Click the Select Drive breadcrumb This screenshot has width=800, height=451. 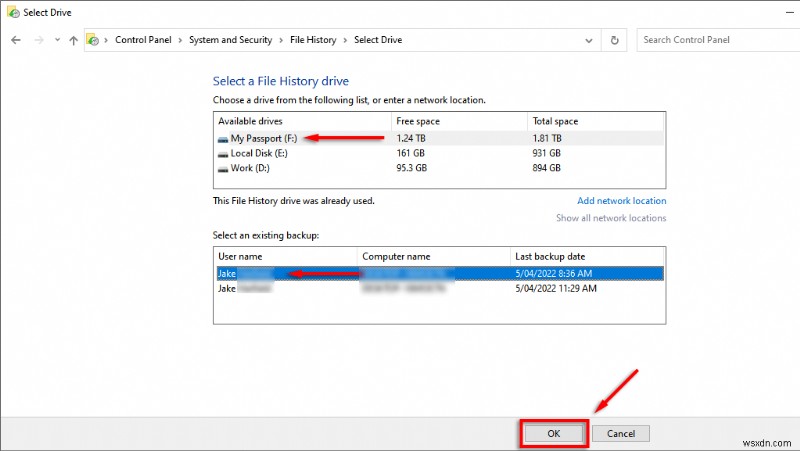[378, 40]
